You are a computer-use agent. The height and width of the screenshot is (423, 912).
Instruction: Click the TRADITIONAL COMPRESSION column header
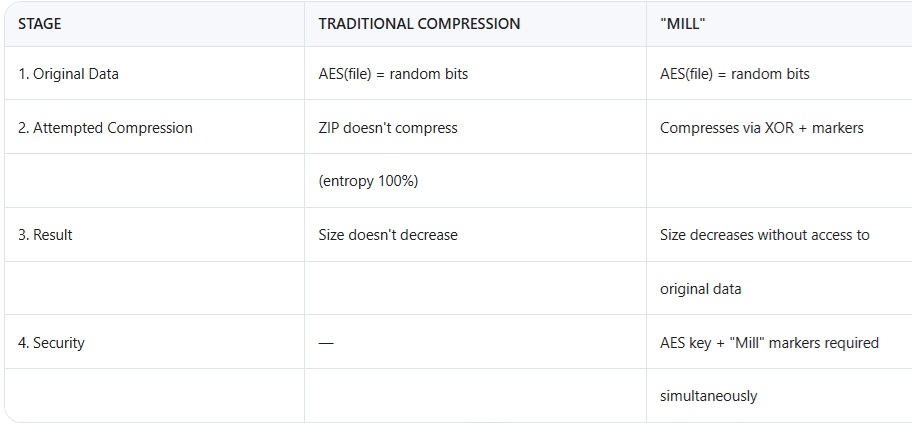coord(475,24)
